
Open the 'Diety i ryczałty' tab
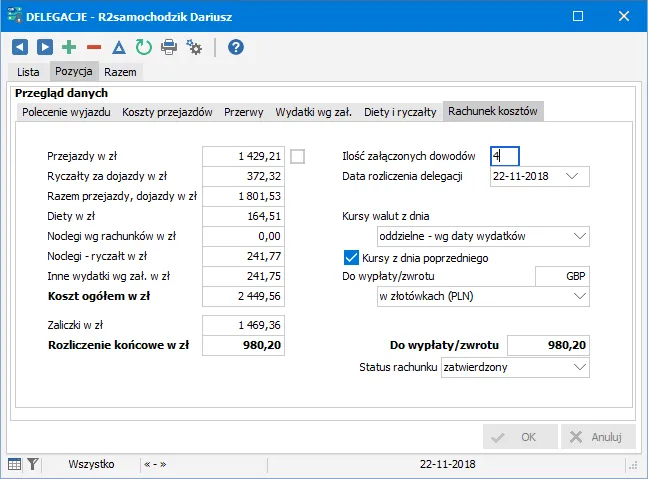(x=400, y=112)
